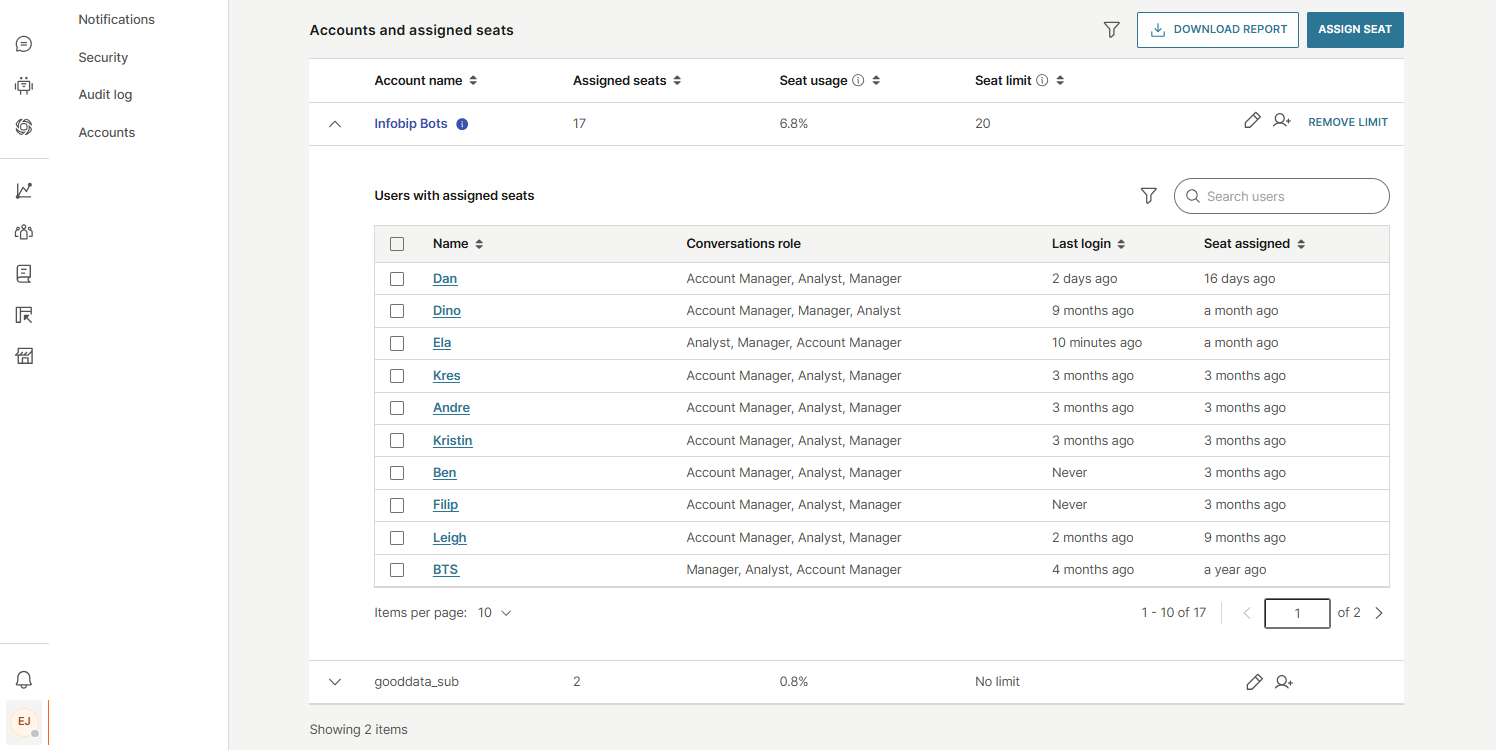Screen dimensions: 1496x750
Task: Tick the checkbox for Dan
Action: pos(397,279)
